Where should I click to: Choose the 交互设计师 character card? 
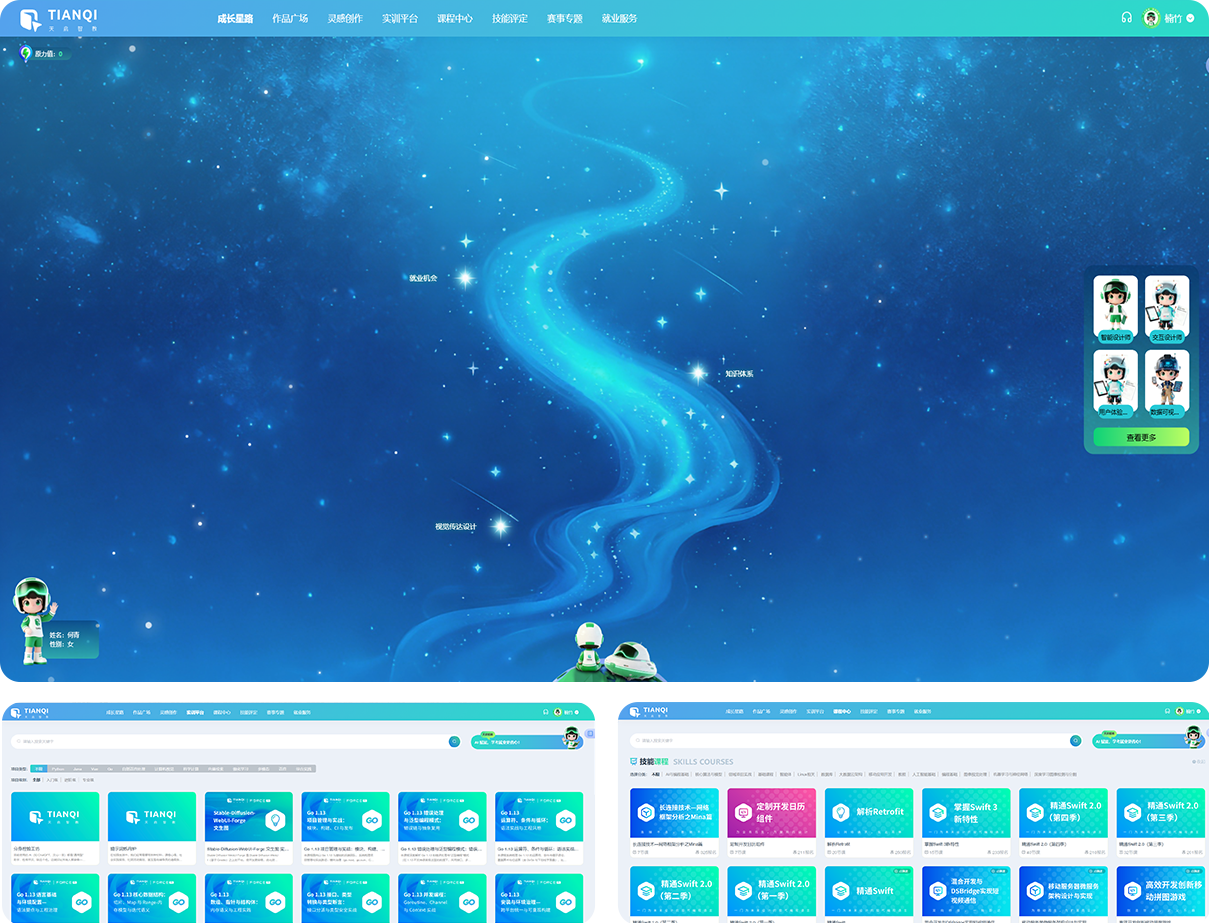(1167, 310)
